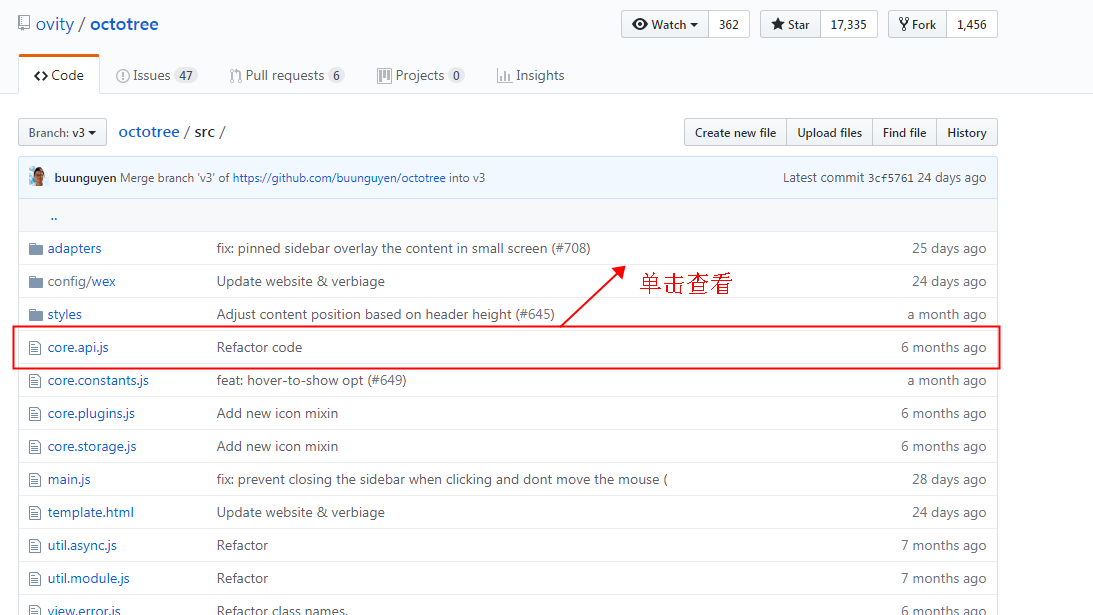View the 17,335 stargazers count
Image resolution: width=1093 pixels, height=615 pixels.
[x=848, y=24]
